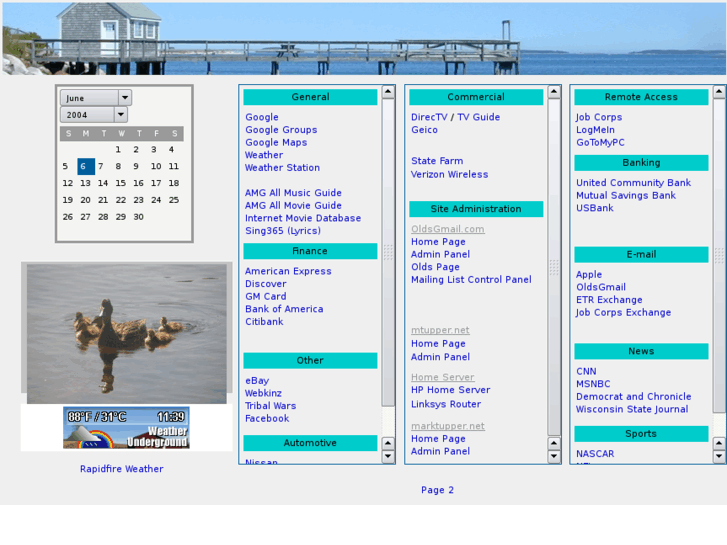Open Mutual Savings Bank
This screenshot has width=727, height=545.
point(626,195)
